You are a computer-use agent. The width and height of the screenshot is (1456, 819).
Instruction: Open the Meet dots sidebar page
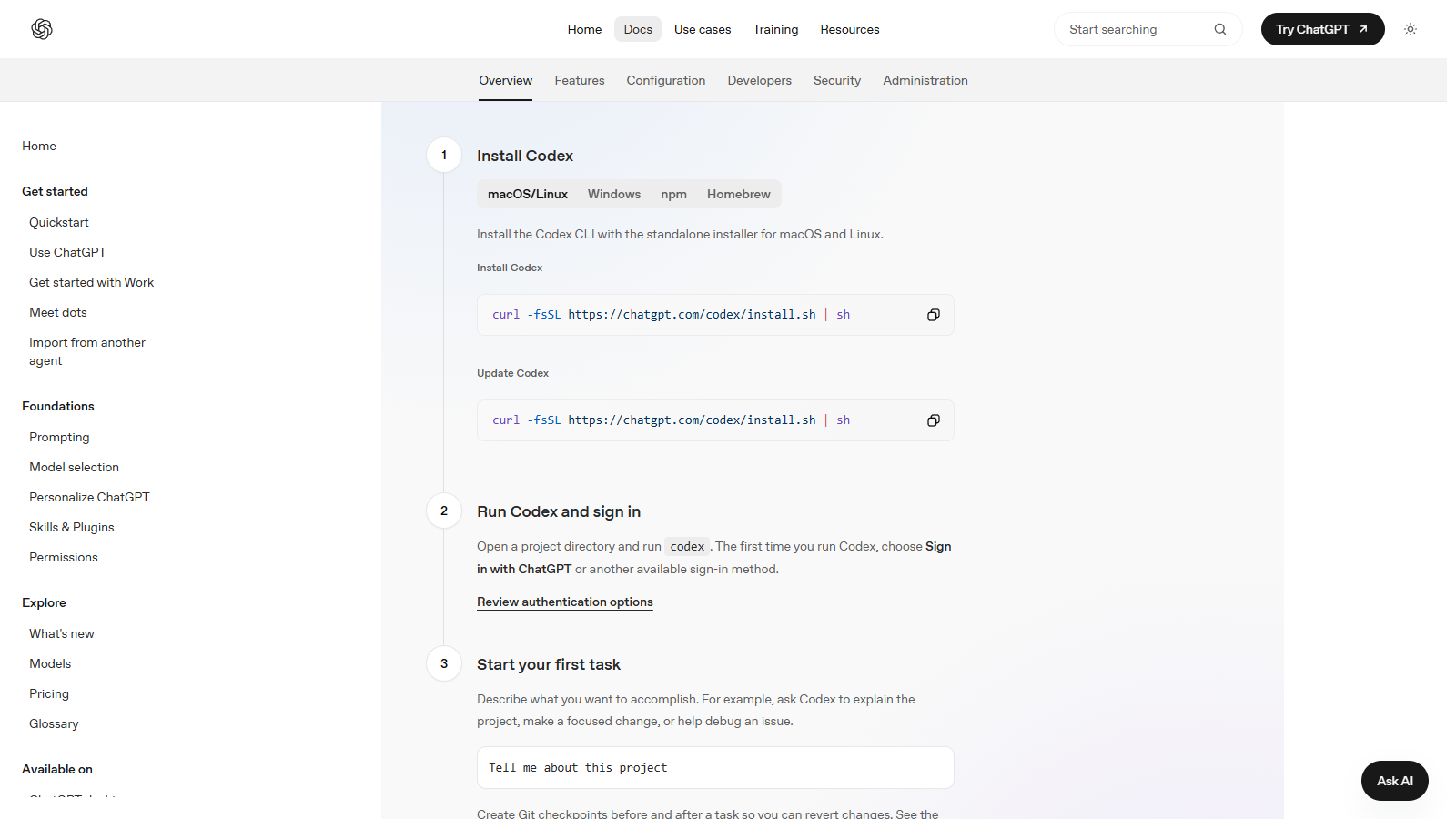click(58, 312)
